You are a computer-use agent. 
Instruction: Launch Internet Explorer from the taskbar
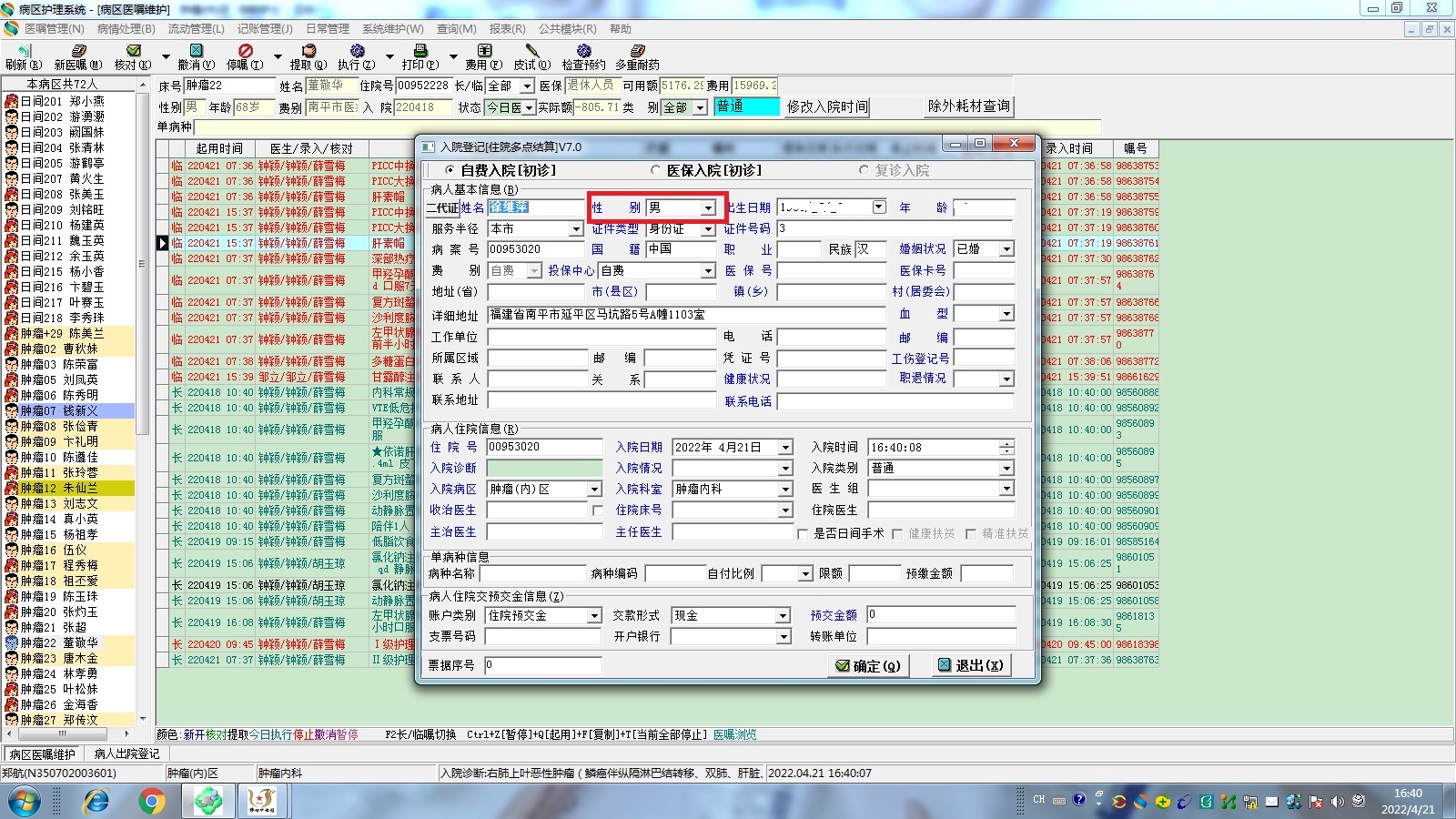click(96, 801)
